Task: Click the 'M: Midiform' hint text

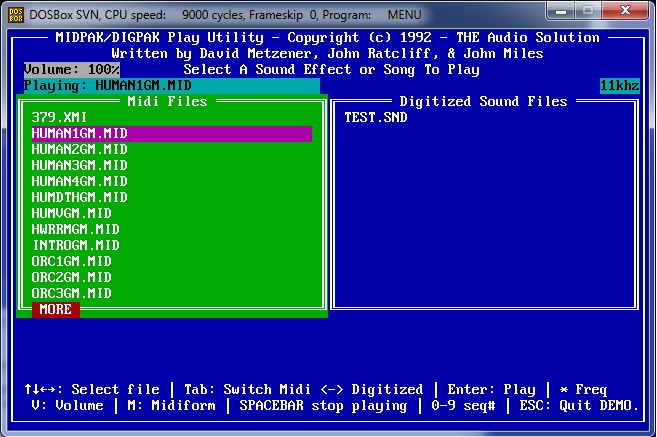Action: (171, 406)
